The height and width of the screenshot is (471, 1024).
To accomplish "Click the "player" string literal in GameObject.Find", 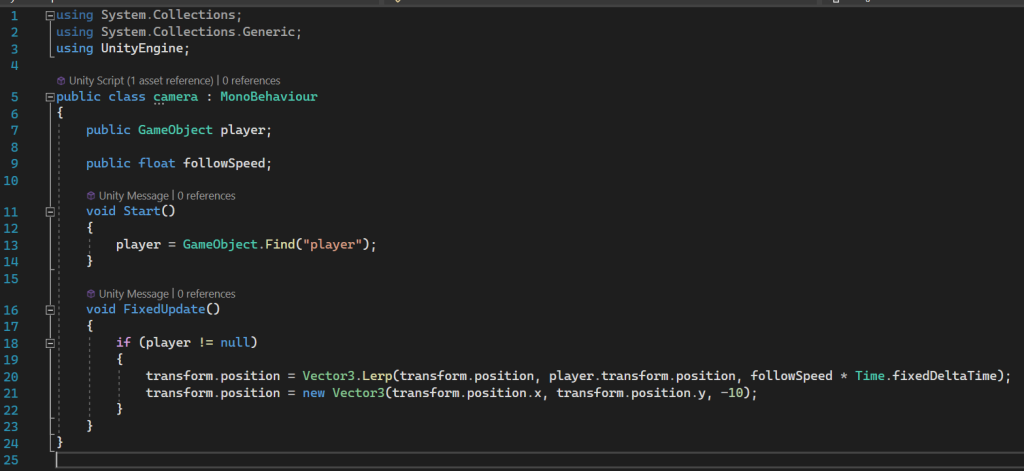I will (x=335, y=244).
